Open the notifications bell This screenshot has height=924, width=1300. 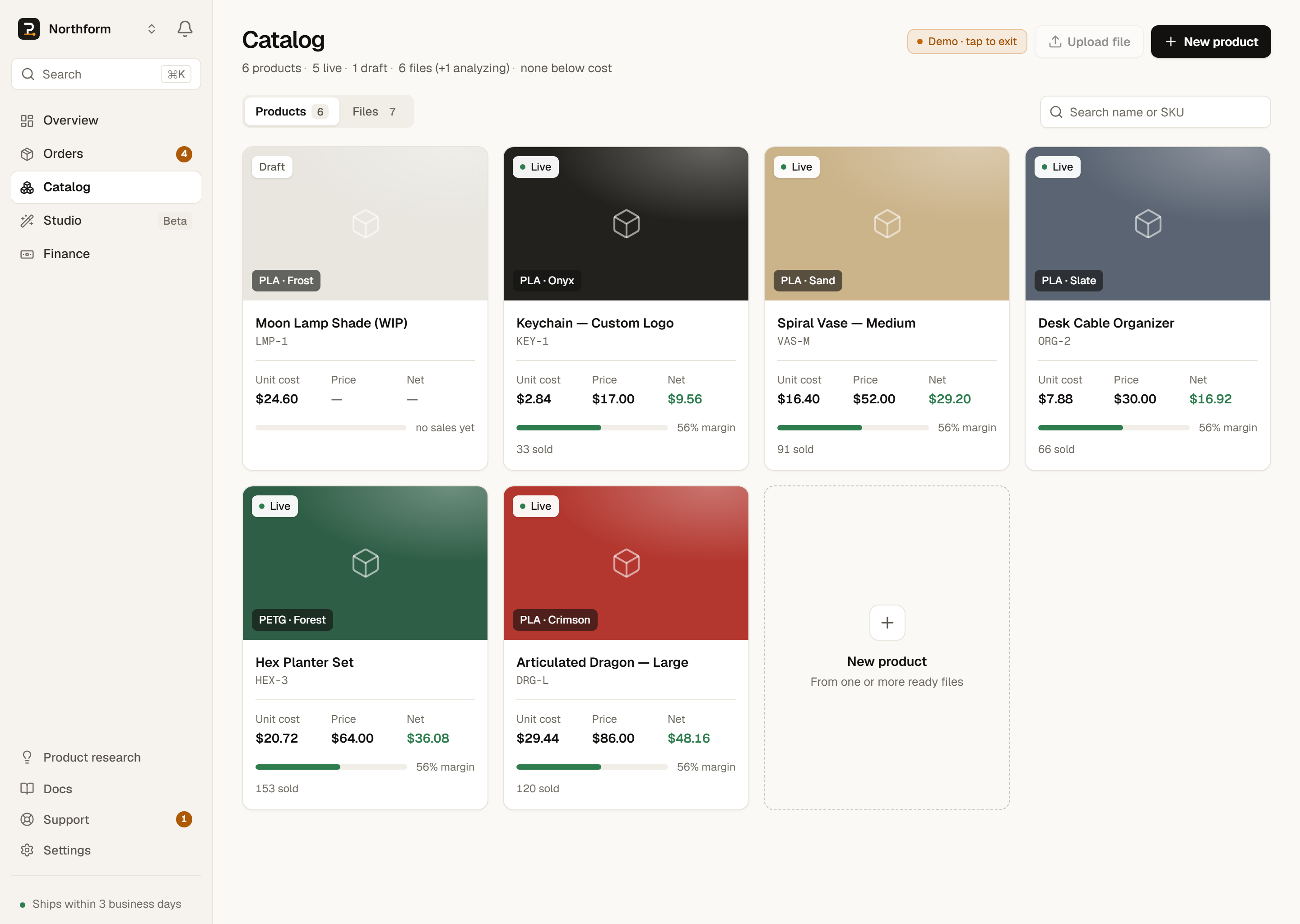(185, 28)
